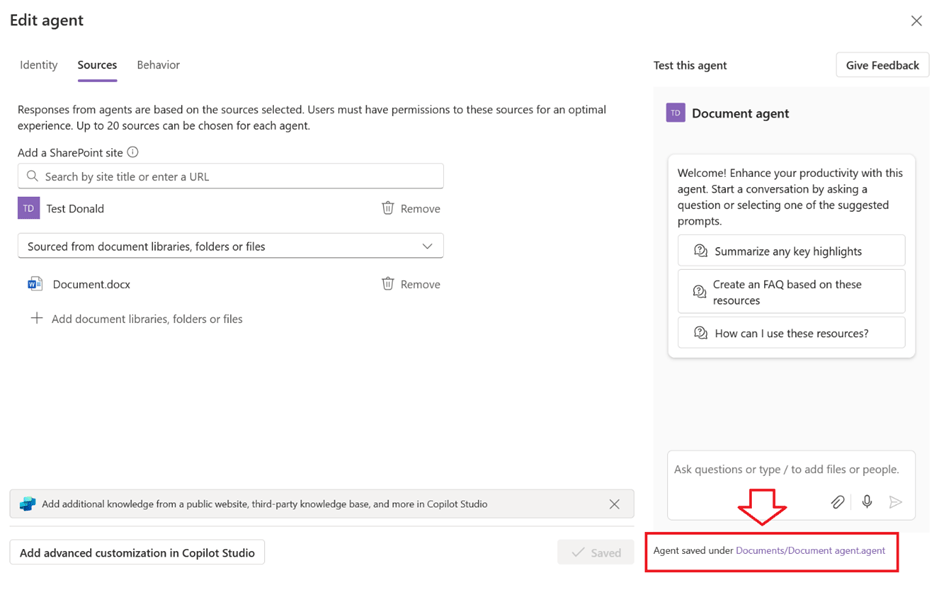Open the Documents/Document agent.agent link
Screen dimensions: 939x590
tap(810, 550)
